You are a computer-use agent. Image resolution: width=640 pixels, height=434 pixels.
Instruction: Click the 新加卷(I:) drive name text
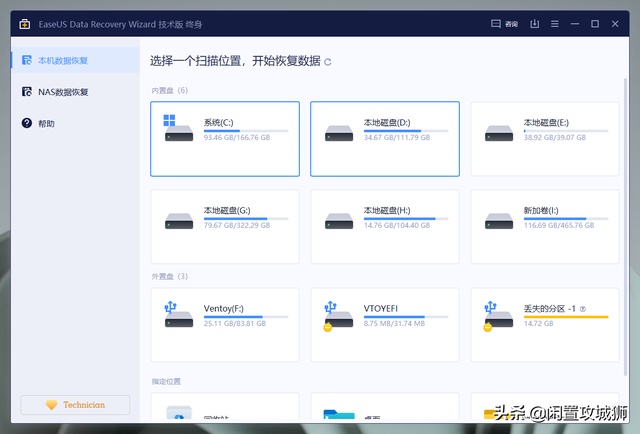point(541,210)
